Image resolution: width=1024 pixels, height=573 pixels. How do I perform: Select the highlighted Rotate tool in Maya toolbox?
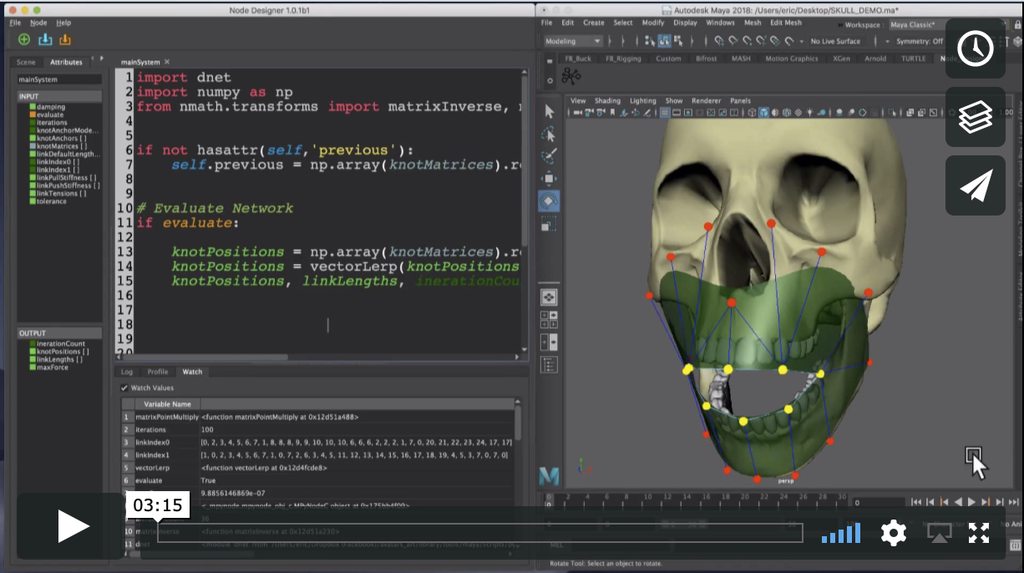click(549, 201)
